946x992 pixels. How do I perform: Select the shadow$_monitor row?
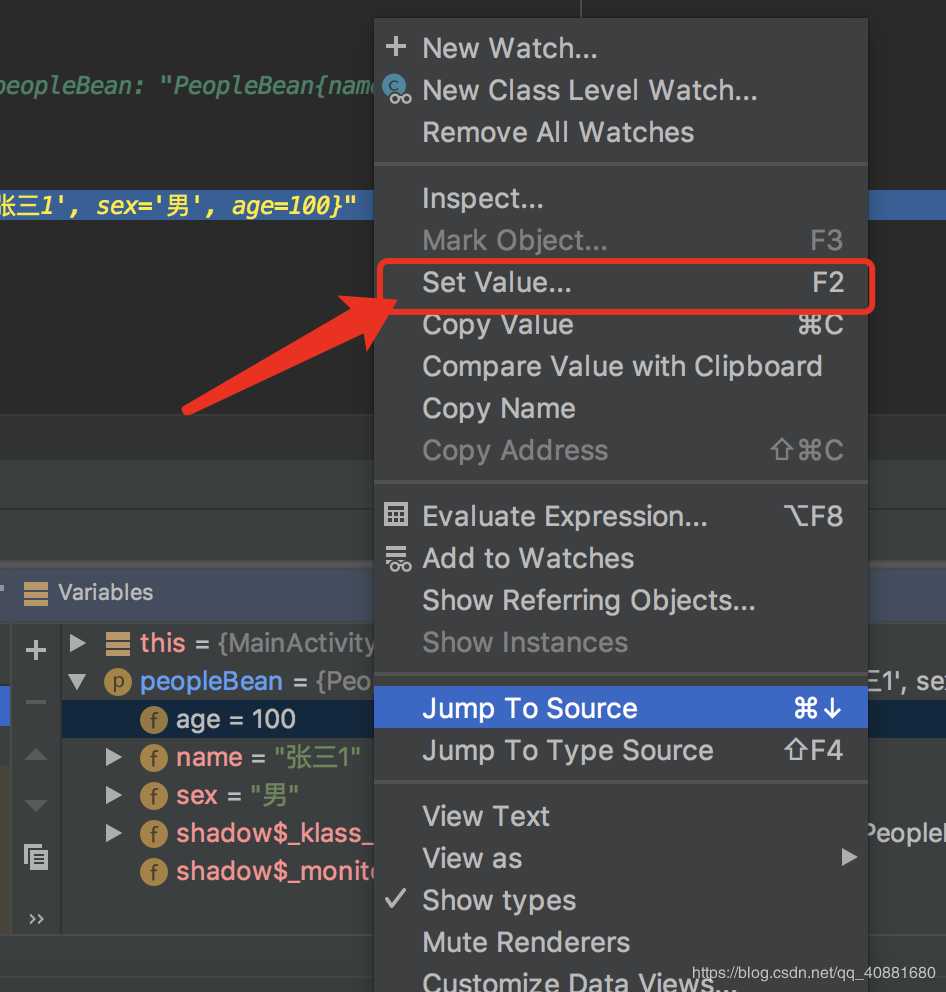(218, 871)
